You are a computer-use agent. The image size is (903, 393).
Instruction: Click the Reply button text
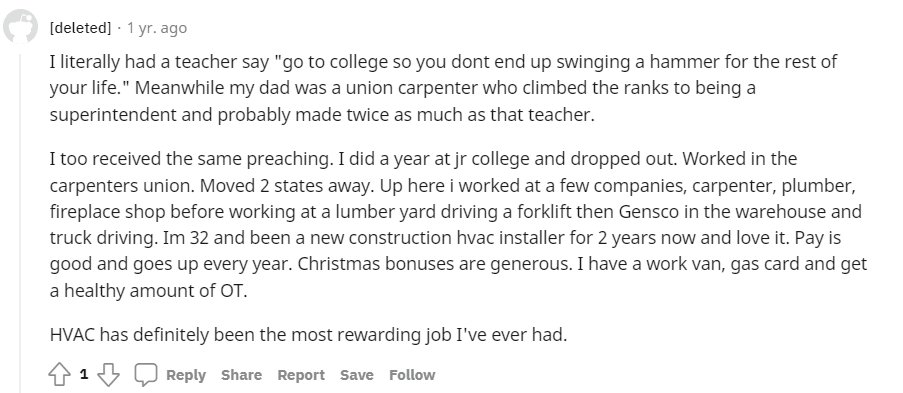tap(185, 375)
